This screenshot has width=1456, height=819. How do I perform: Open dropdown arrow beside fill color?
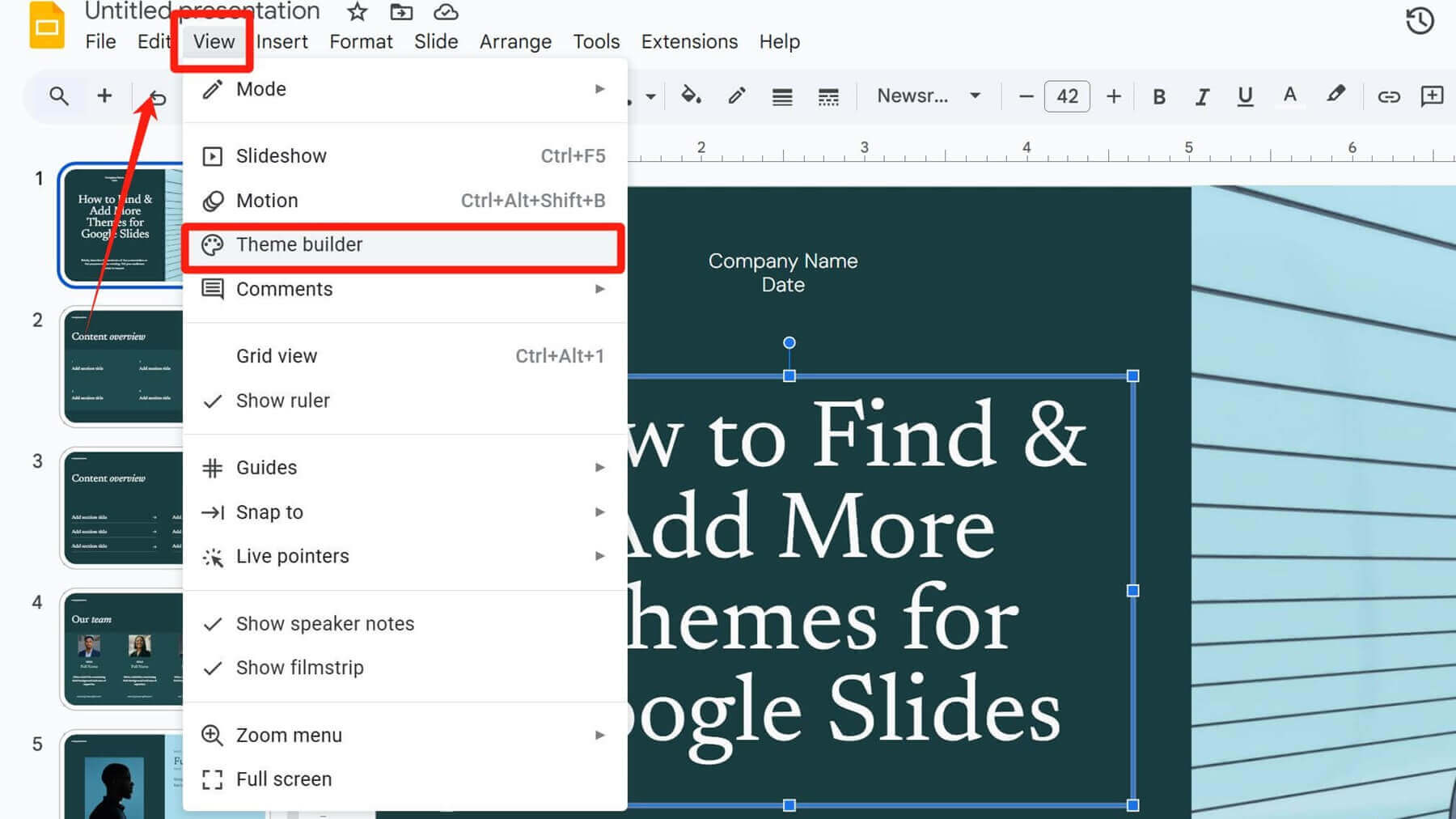[651, 96]
